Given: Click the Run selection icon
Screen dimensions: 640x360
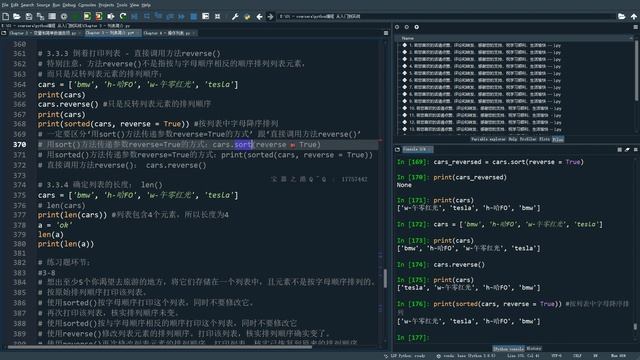Looking at the screenshot, I should coord(111,16).
